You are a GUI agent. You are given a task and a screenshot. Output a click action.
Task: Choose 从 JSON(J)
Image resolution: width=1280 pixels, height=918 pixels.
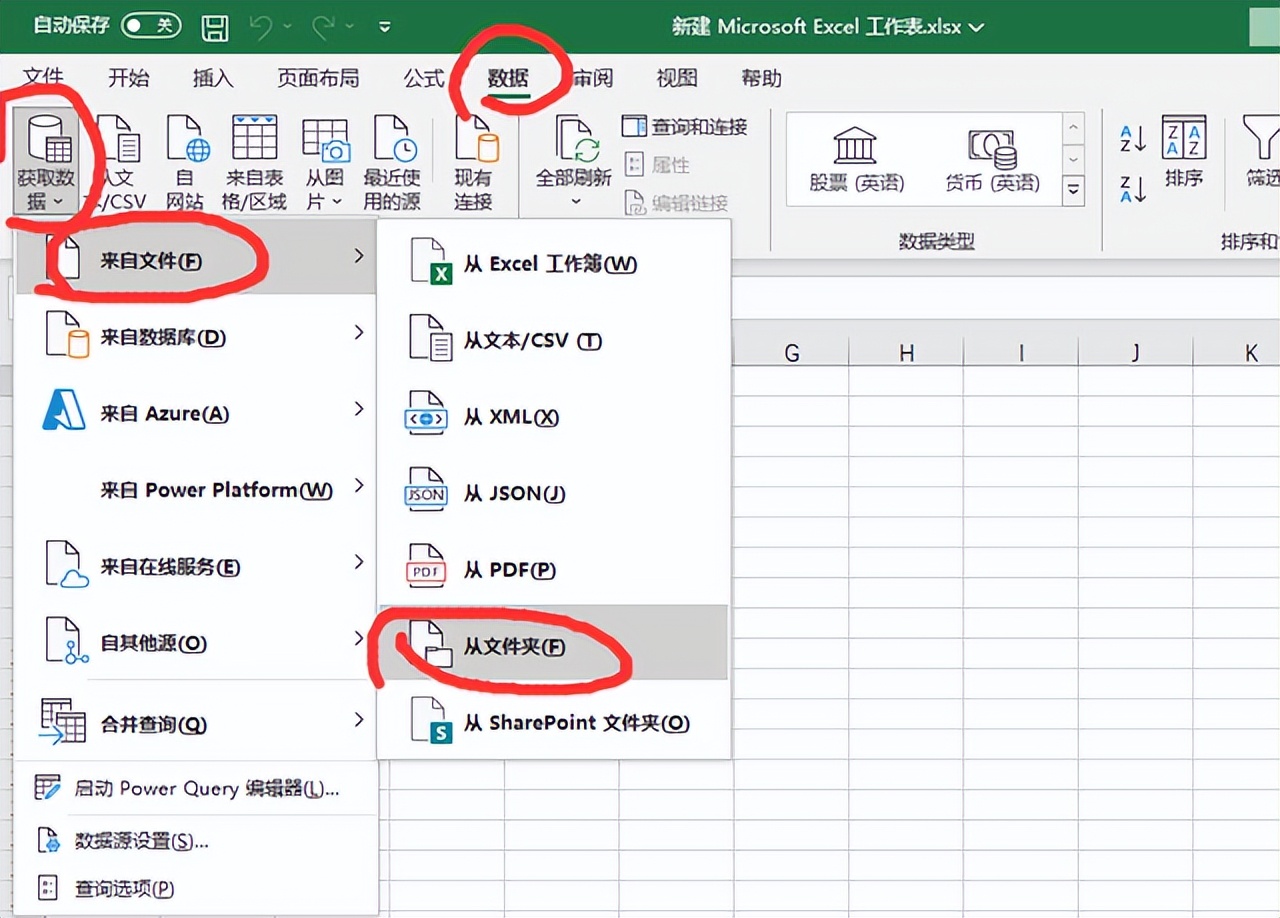pos(553,493)
